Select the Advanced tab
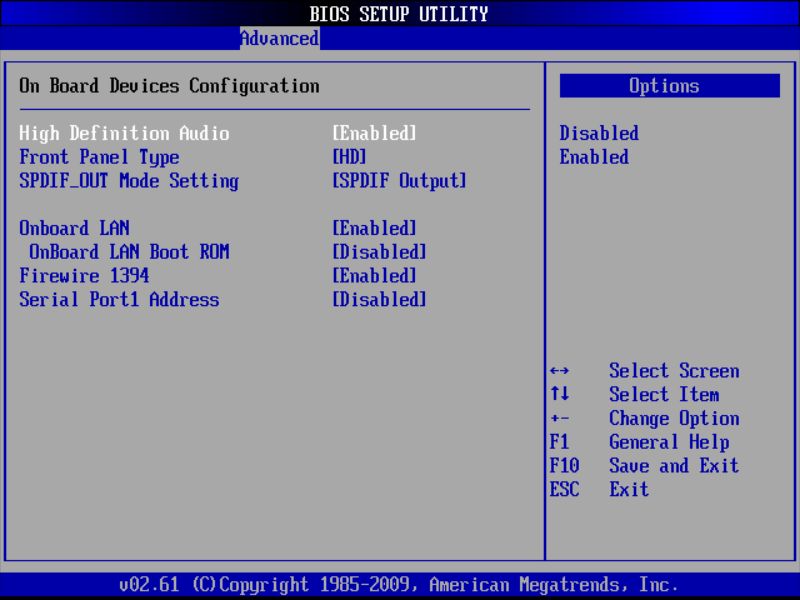 279,38
